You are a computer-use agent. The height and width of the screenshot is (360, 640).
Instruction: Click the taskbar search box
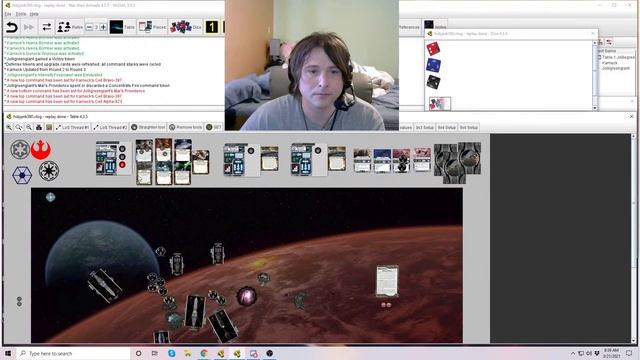(73, 353)
